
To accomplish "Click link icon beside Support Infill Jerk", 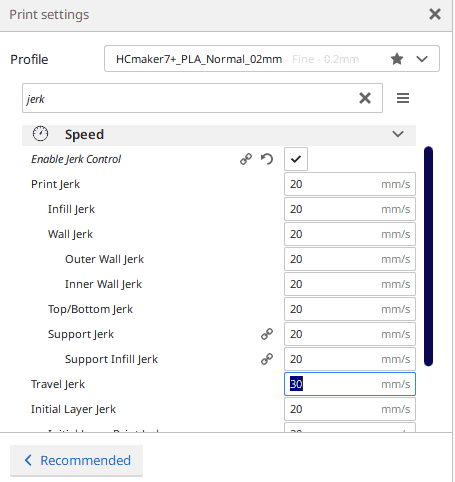I will 267,359.
